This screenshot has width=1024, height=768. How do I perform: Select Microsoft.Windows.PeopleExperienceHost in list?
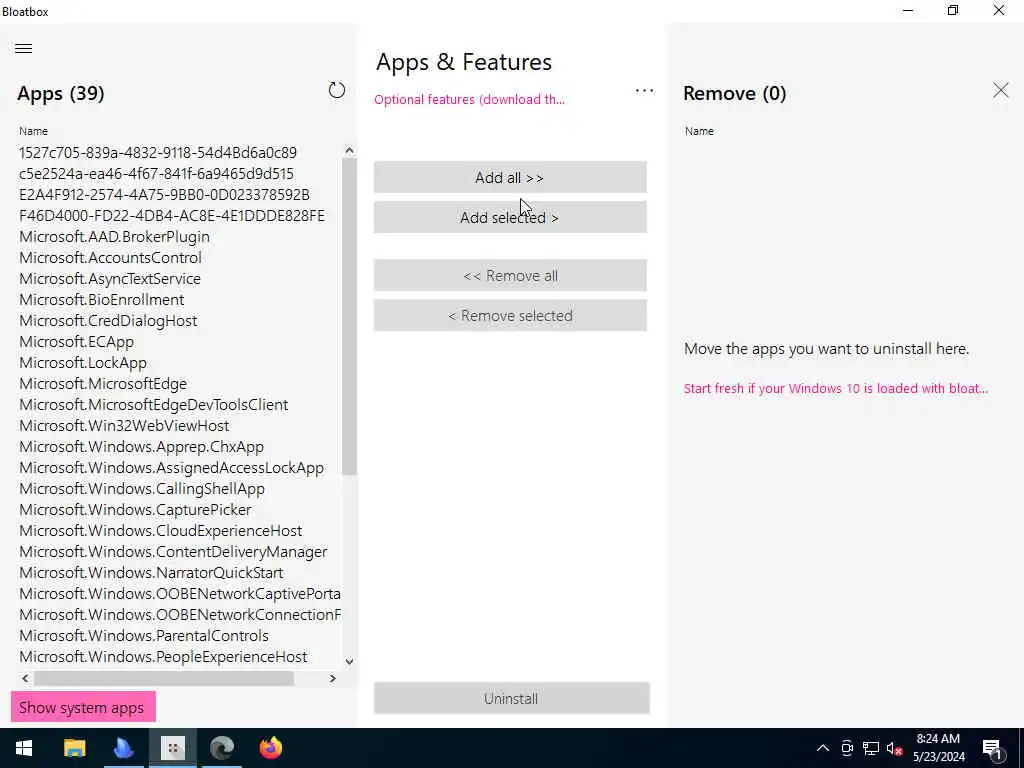click(x=163, y=656)
